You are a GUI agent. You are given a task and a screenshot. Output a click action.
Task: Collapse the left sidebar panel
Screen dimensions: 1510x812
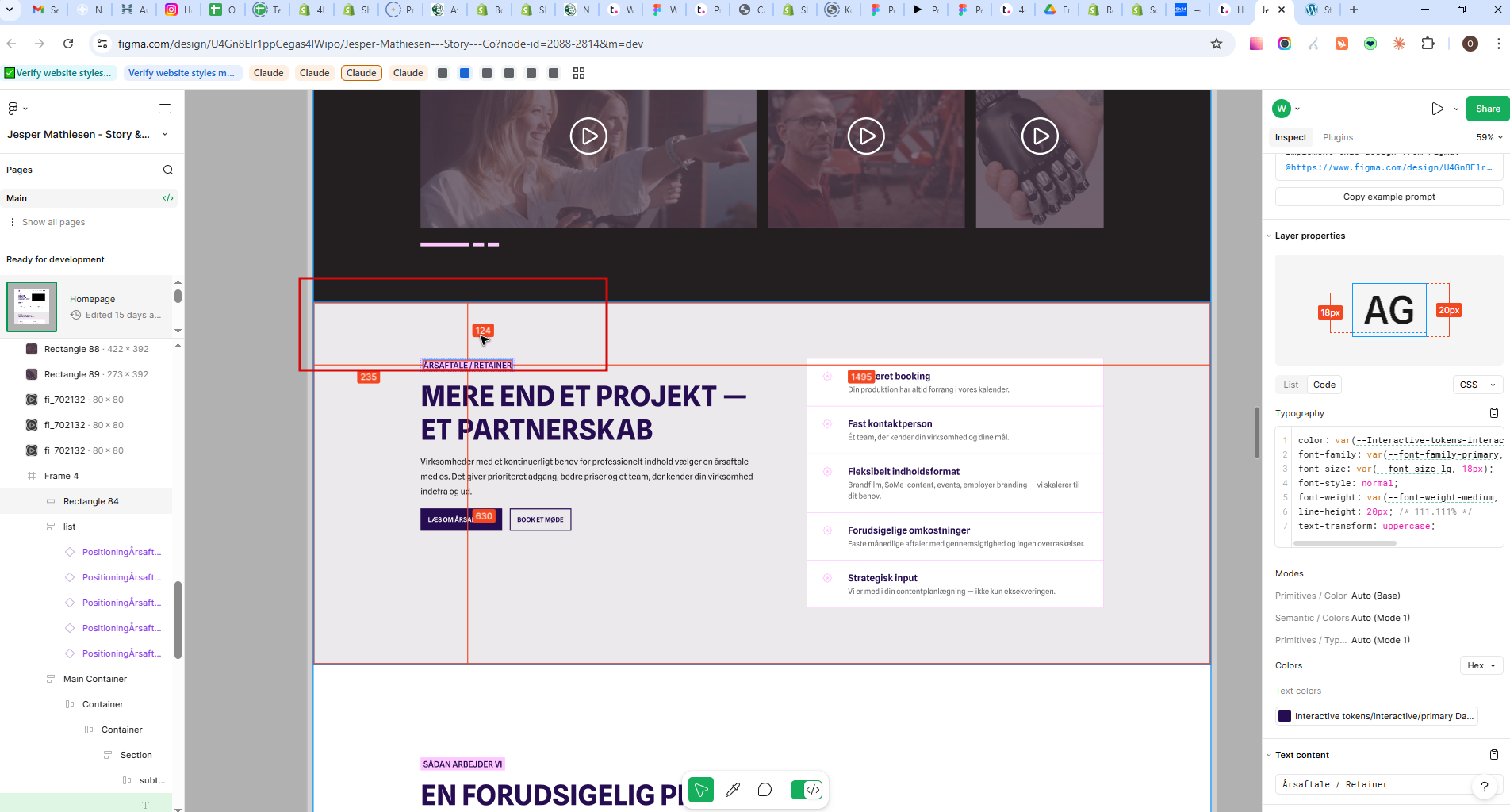[165, 109]
